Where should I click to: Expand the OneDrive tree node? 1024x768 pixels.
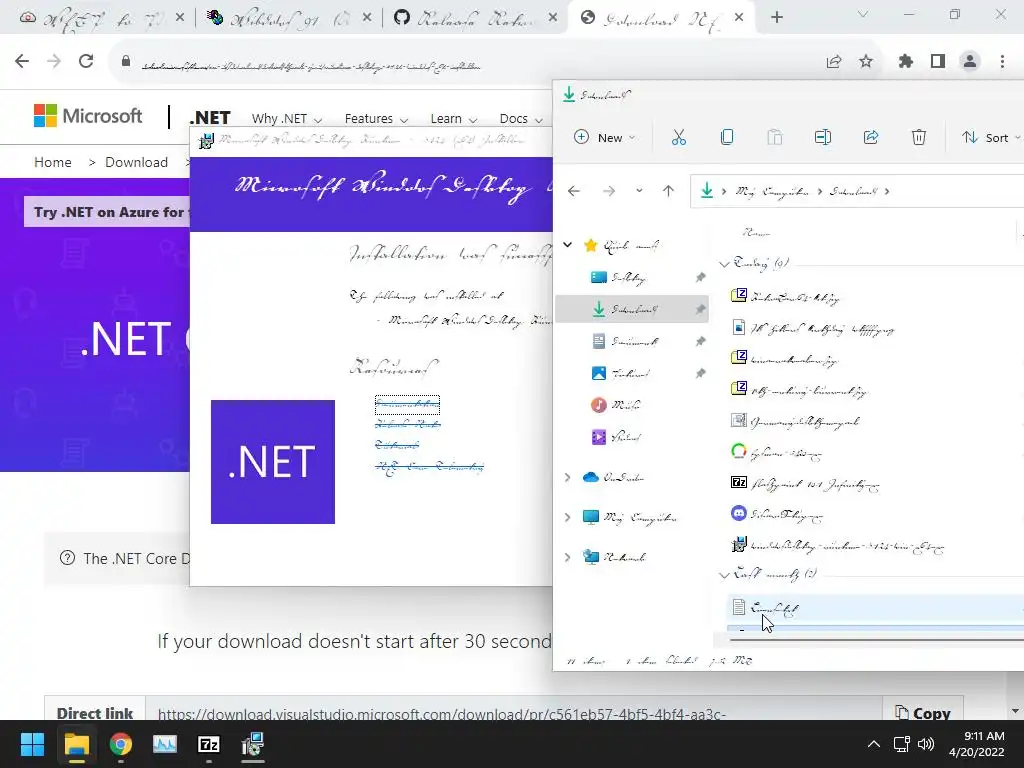pyautogui.click(x=568, y=478)
